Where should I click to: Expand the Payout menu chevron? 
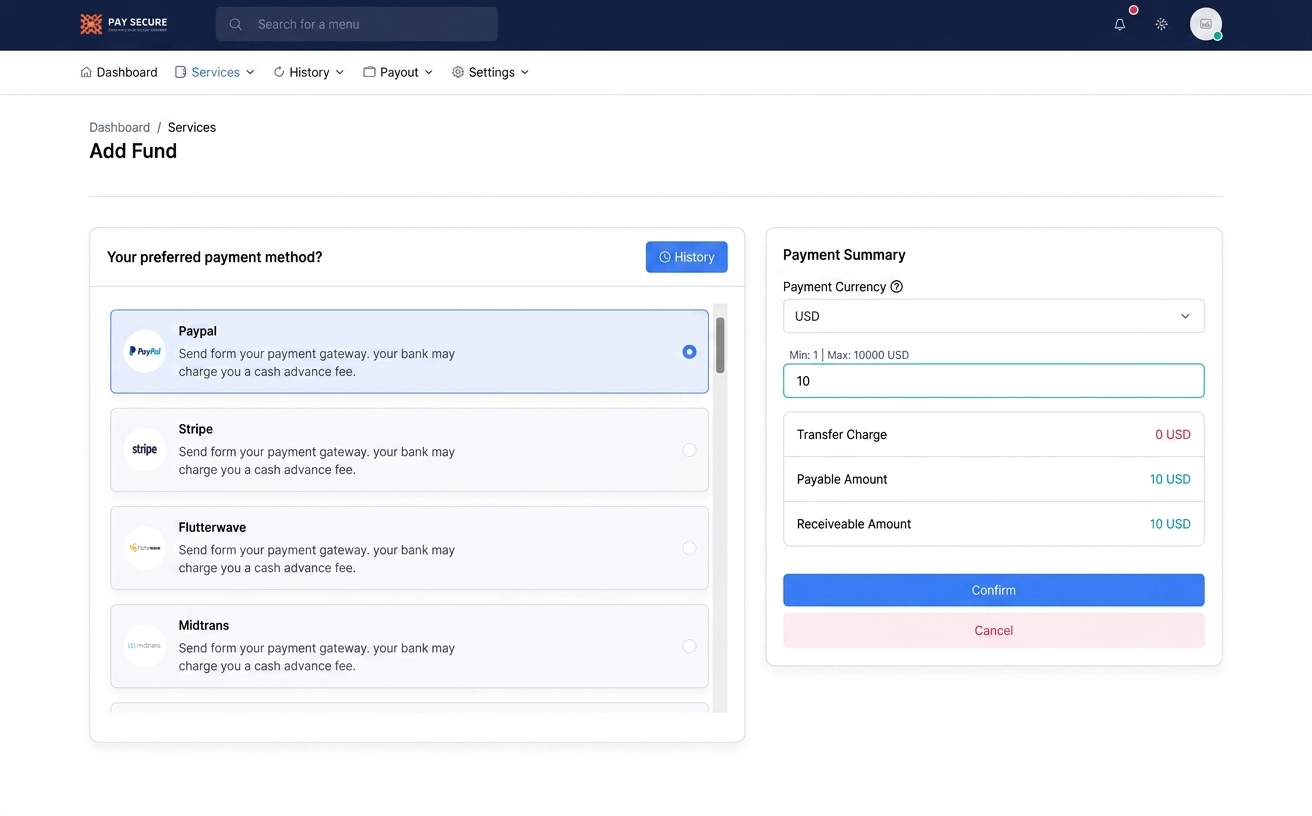pyautogui.click(x=429, y=72)
